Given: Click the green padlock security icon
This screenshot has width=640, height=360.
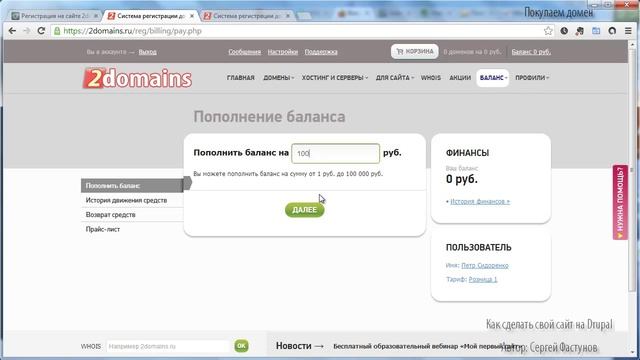Looking at the screenshot, I should 57,31.
